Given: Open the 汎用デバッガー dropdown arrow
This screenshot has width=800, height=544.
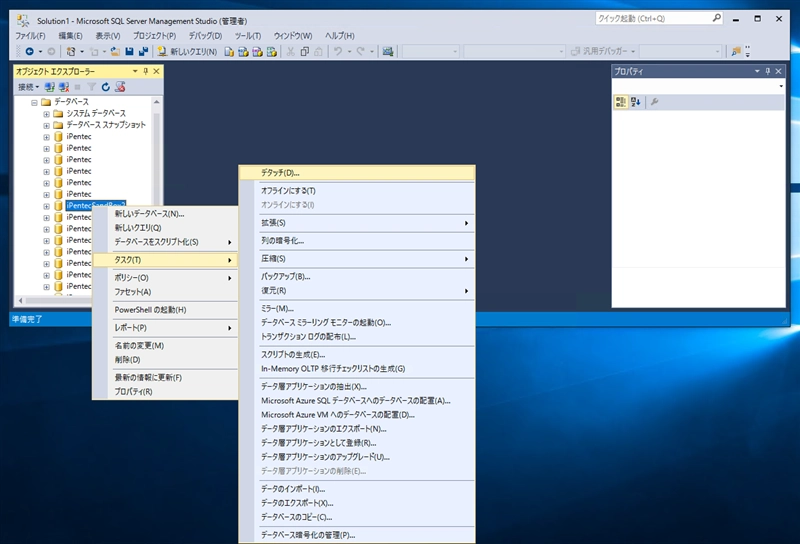Looking at the screenshot, I should 633,52.
